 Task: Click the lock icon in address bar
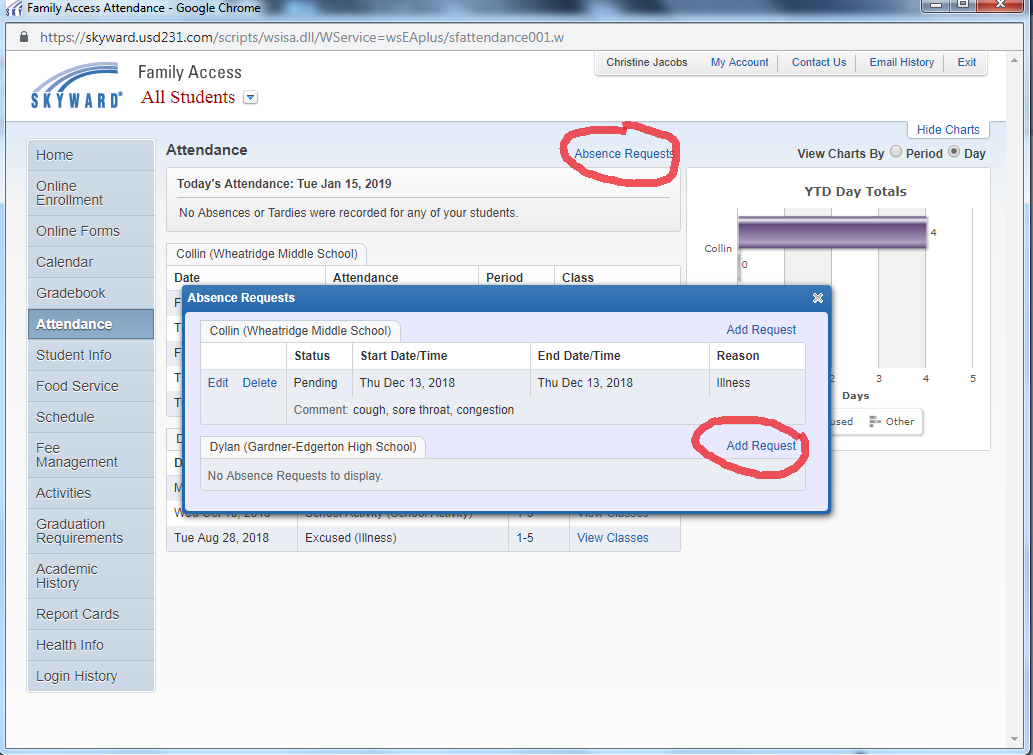pyautogui.click(x=24, y=37)
